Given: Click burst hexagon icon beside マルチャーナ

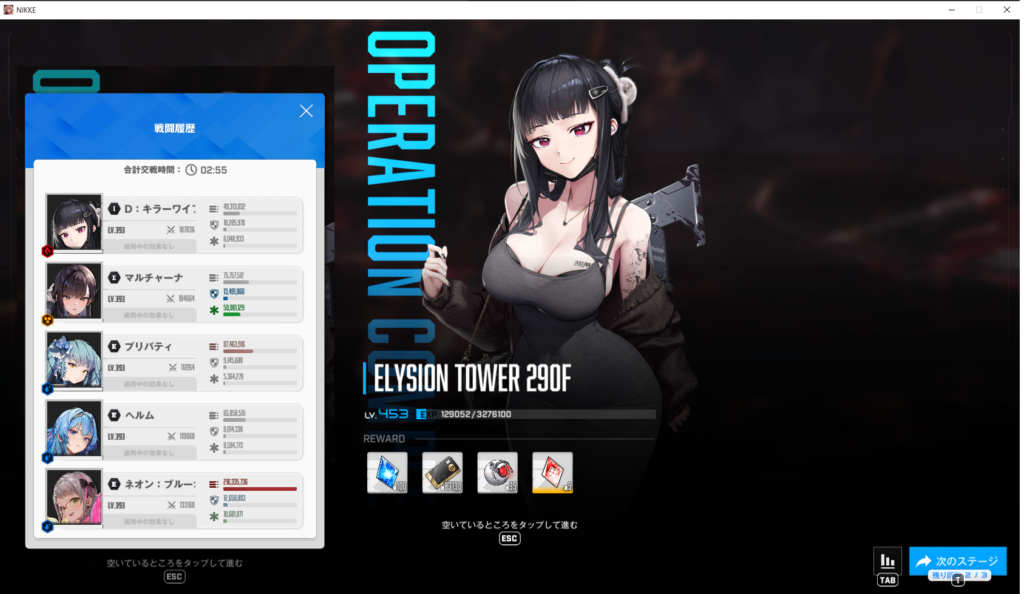Looking at the screenshot, I should tap(114, 277).
